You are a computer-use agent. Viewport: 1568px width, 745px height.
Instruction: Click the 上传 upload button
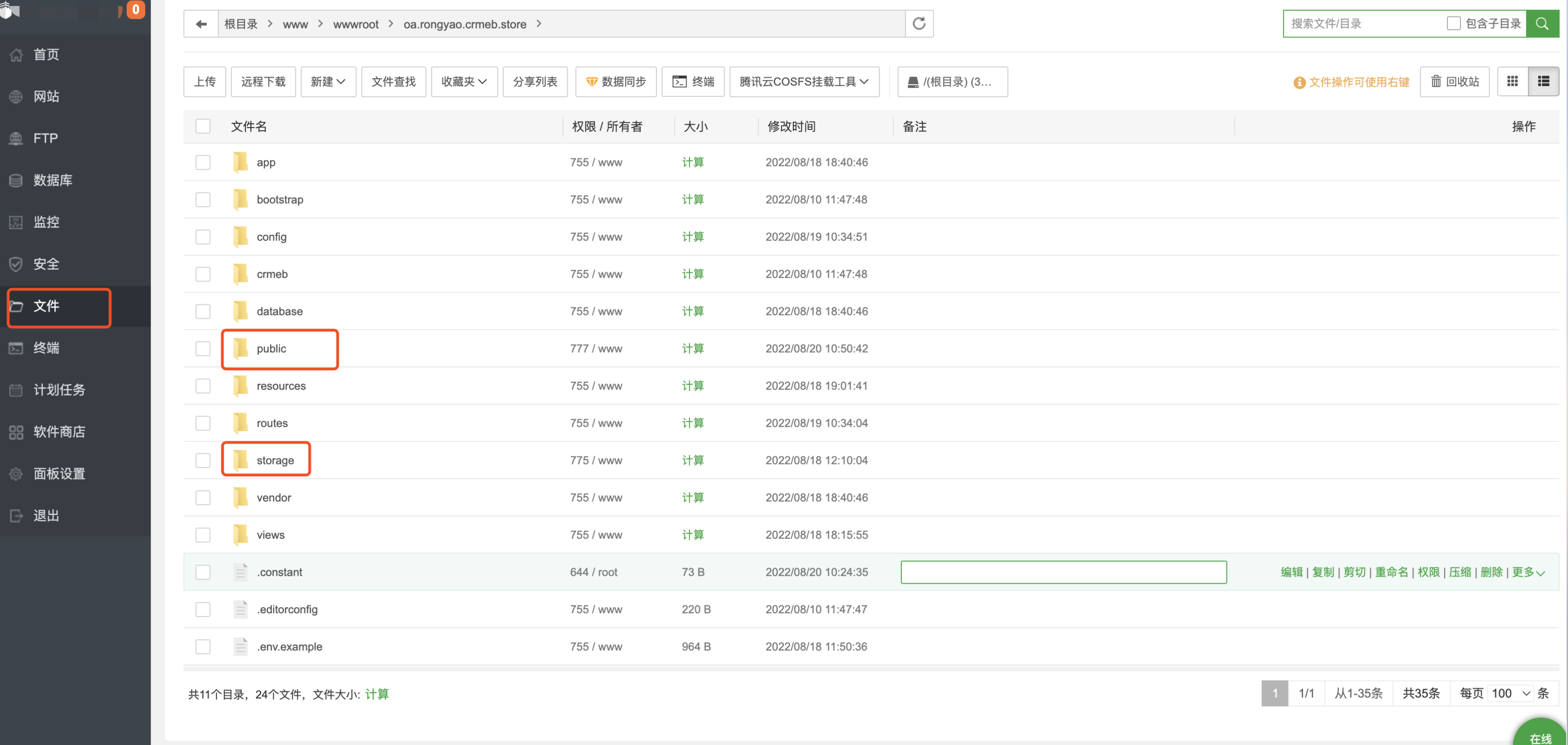pos(205,82)
